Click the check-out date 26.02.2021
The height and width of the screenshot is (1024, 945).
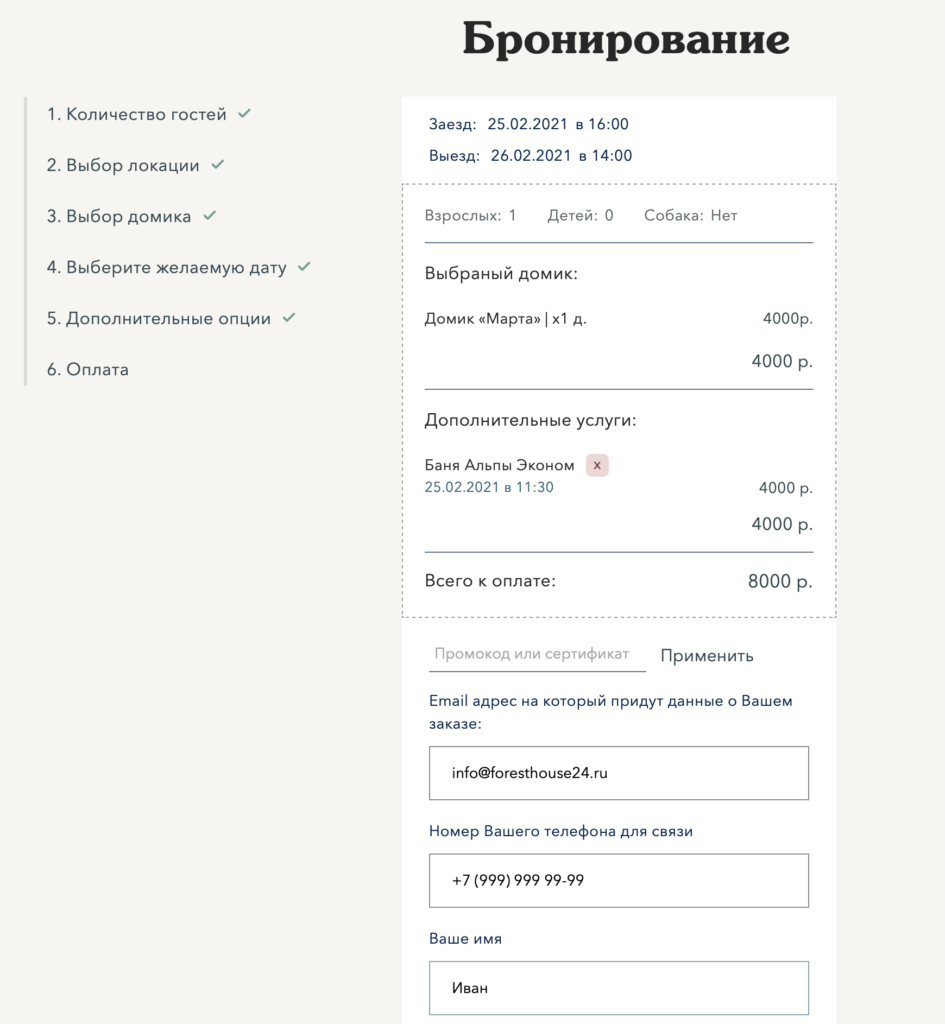point(531,155)
